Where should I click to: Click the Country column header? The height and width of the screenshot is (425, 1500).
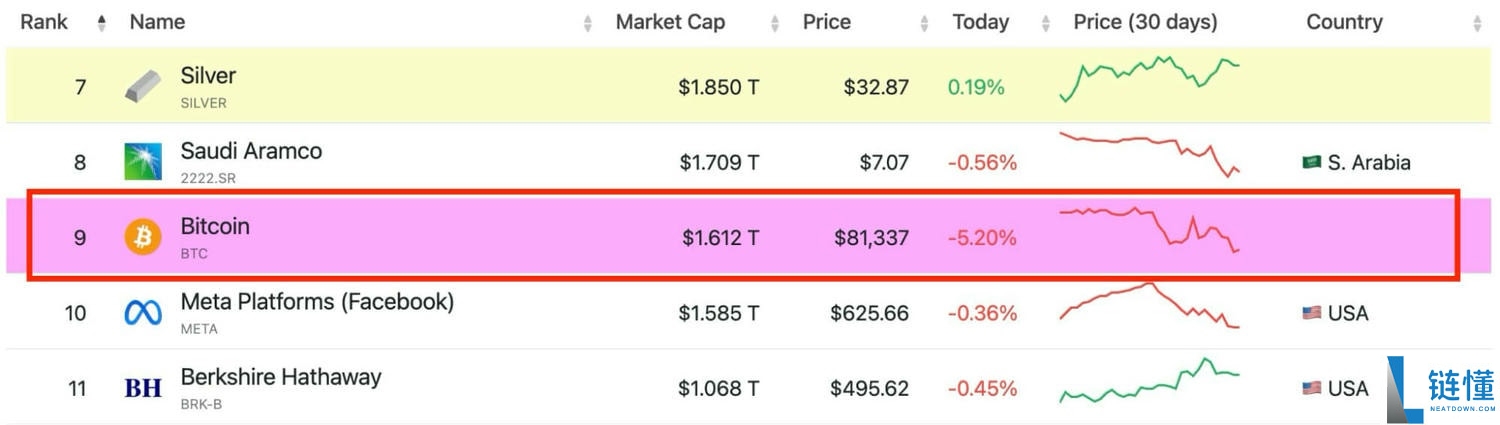[1344, 22]
